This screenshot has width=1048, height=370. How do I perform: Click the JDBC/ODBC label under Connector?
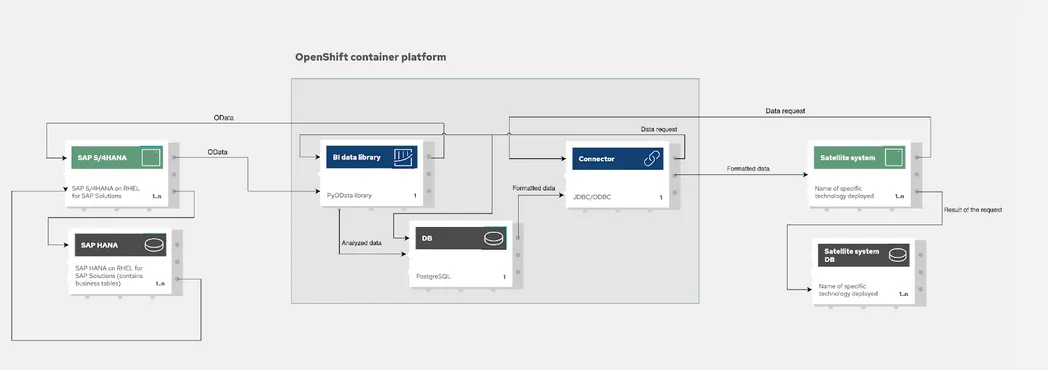(x=592, y=198)
